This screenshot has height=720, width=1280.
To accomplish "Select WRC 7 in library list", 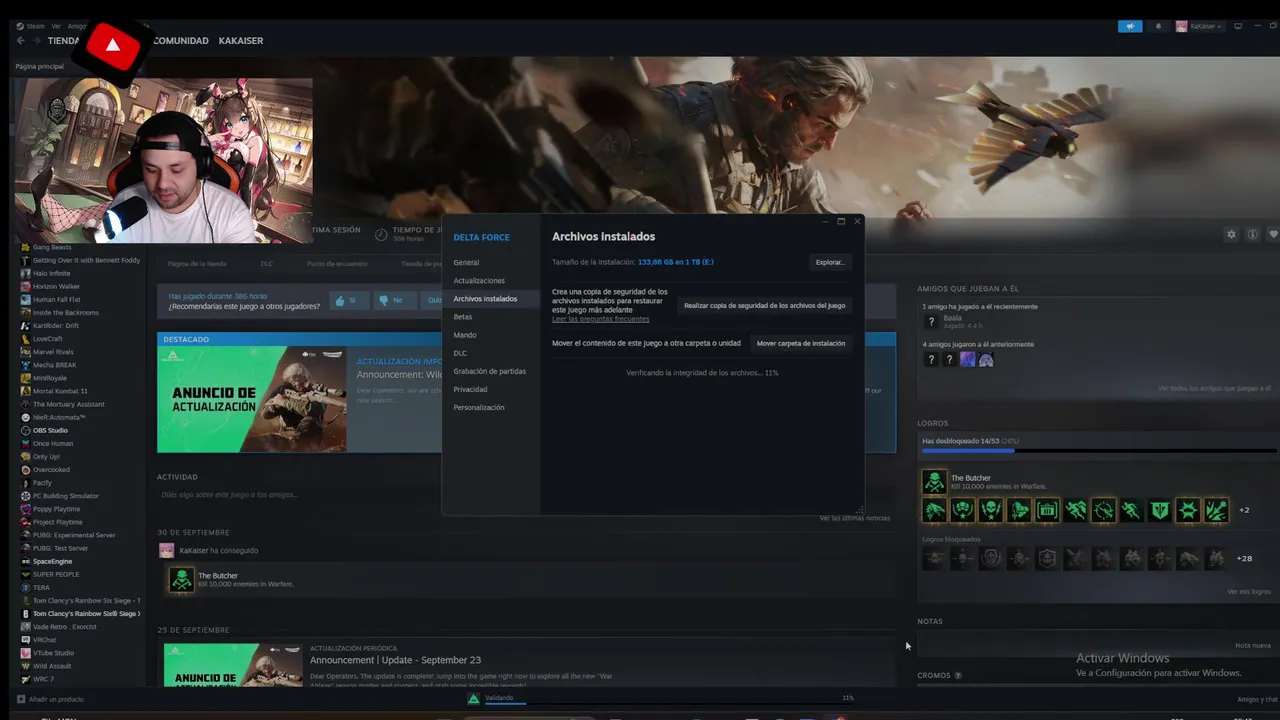I will [x=43, y=679].
